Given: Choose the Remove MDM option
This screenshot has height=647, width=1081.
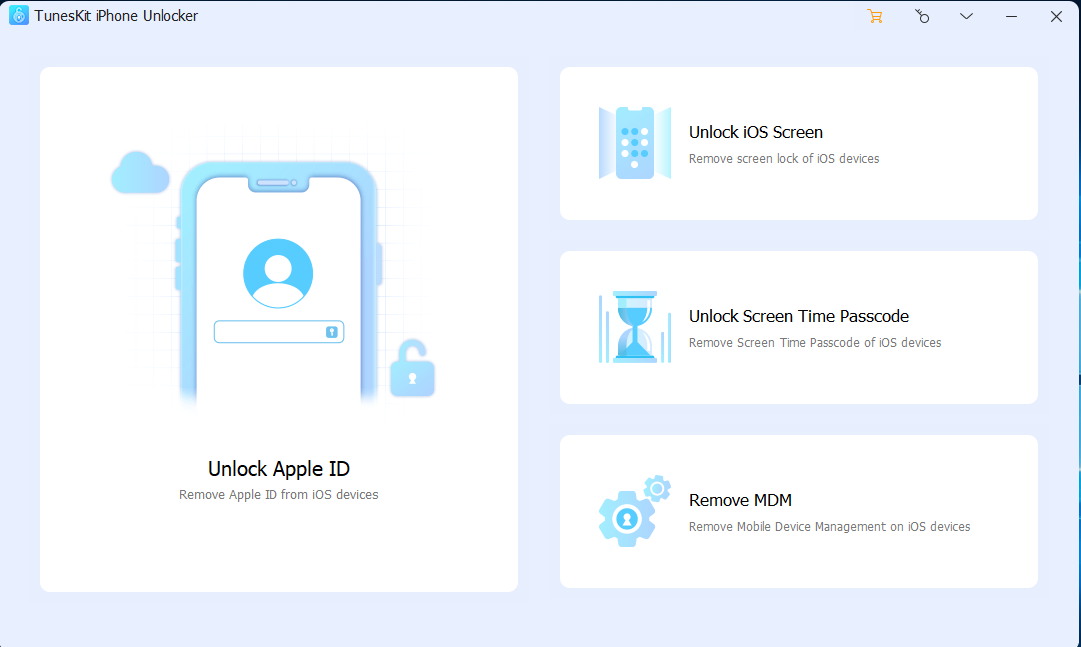Looking at the screenshot, I should 798,511.
